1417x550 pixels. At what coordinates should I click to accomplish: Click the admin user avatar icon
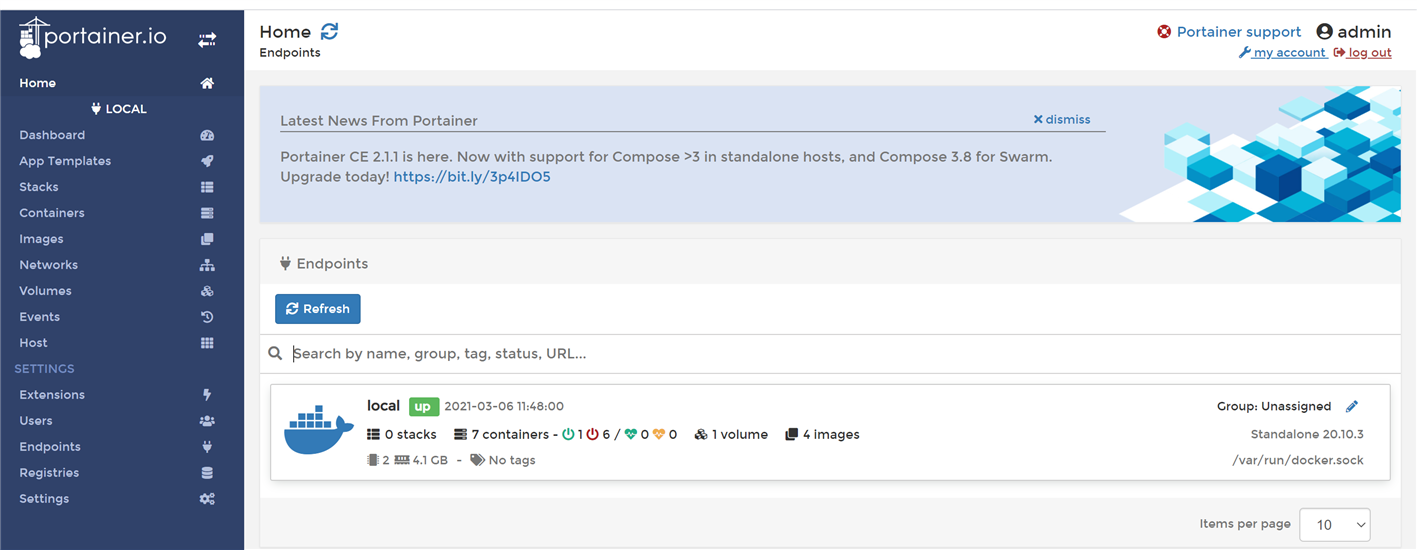tap(1325, 32)
